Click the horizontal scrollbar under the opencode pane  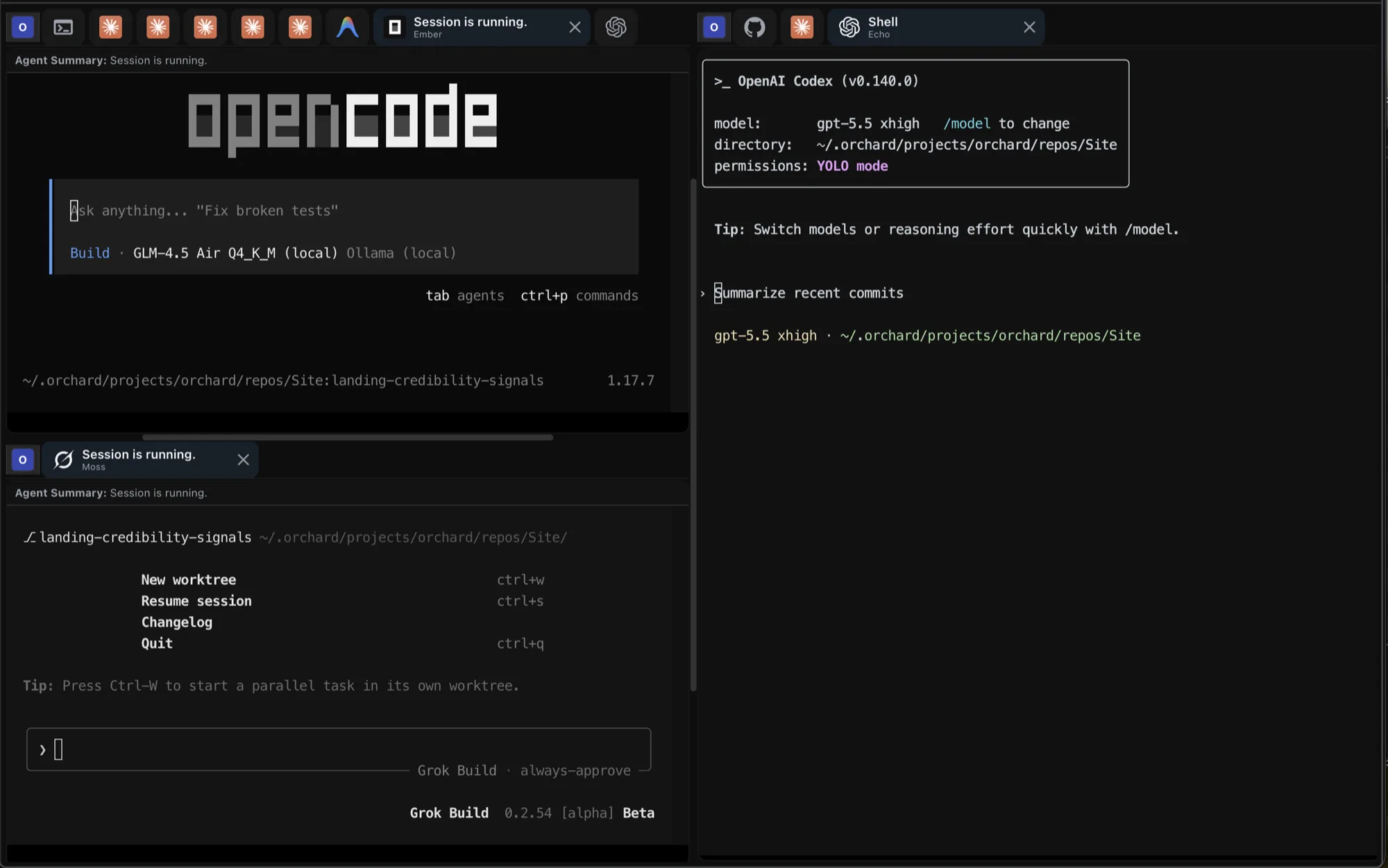pyautogui.click(x=348, y=437)
